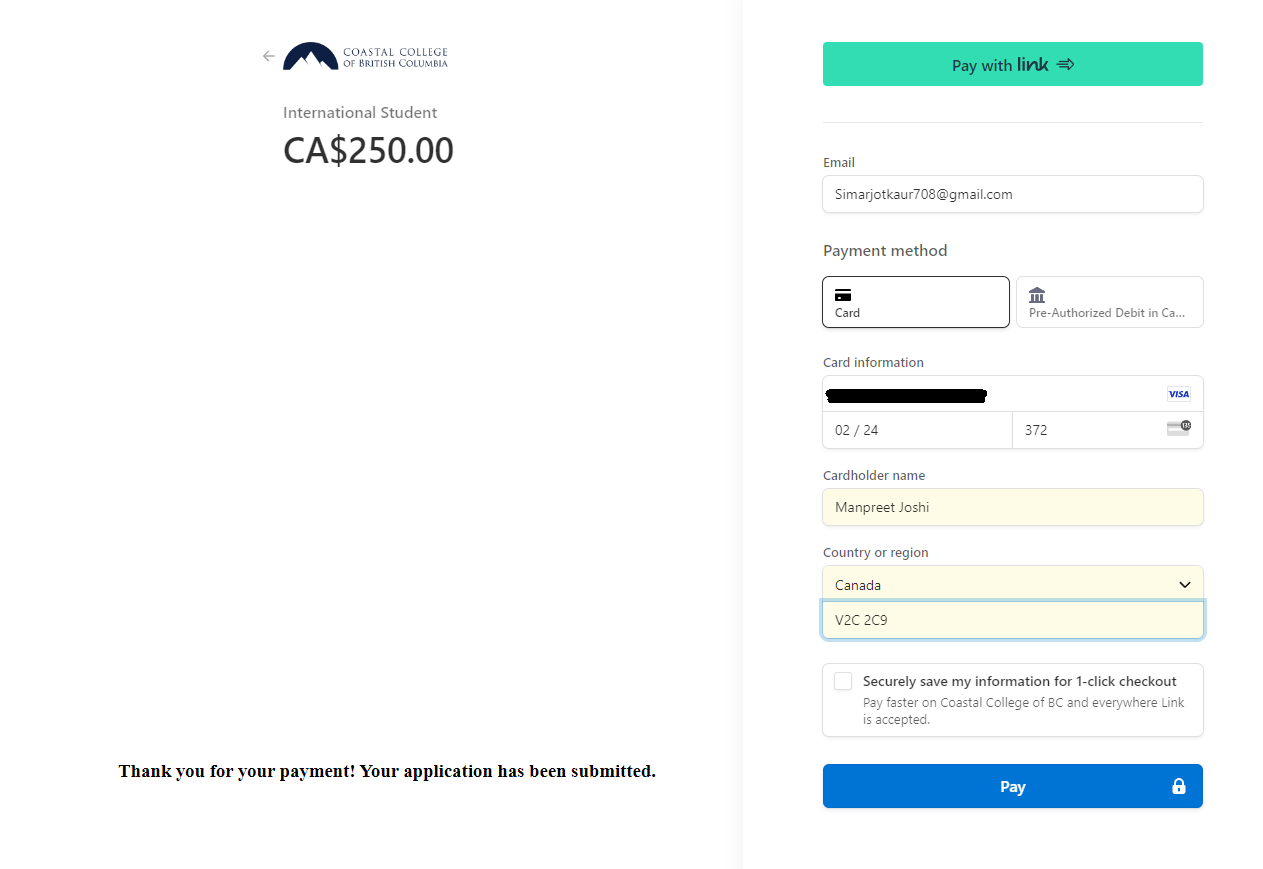Click the arrow icon on Pay with Link

[x=1065, y=64]
